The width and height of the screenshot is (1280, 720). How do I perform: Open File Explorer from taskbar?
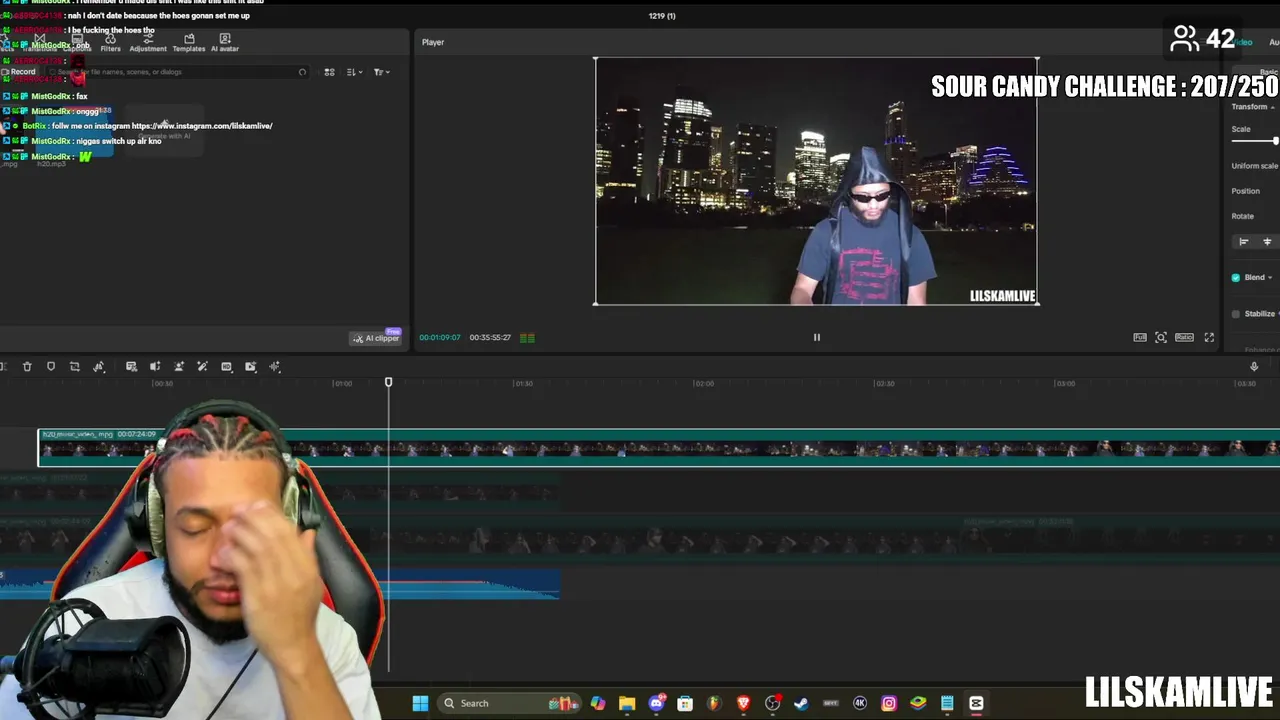[627, 703]
